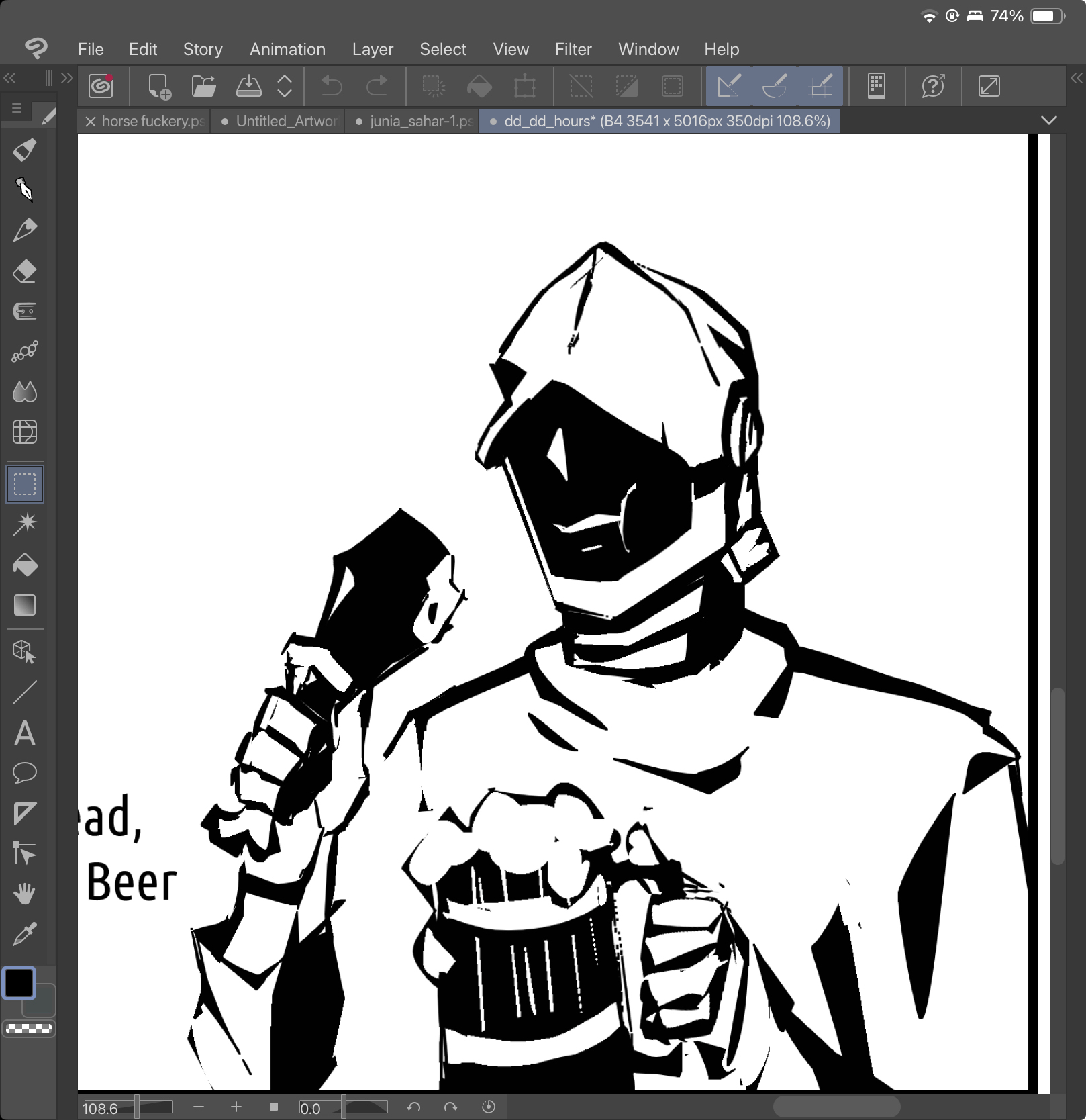Collapse the left tool palette
The height and width of the screenshot is (1120, 1086).
9,78
